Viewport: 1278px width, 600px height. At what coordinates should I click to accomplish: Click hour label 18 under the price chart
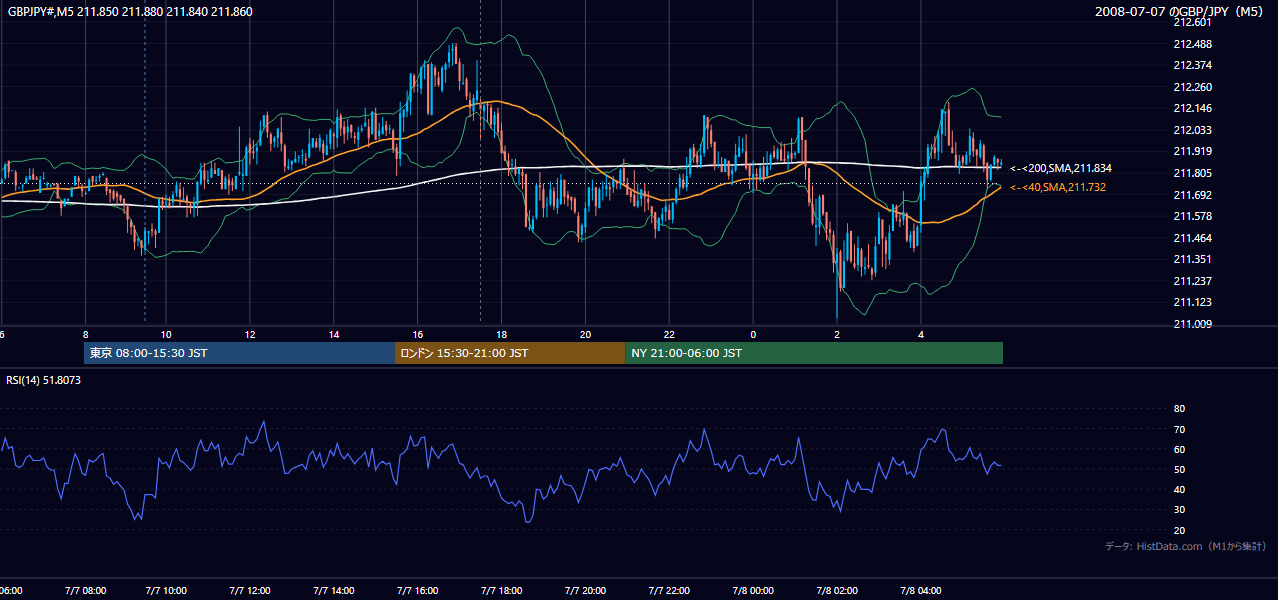(x=502, y=334)
